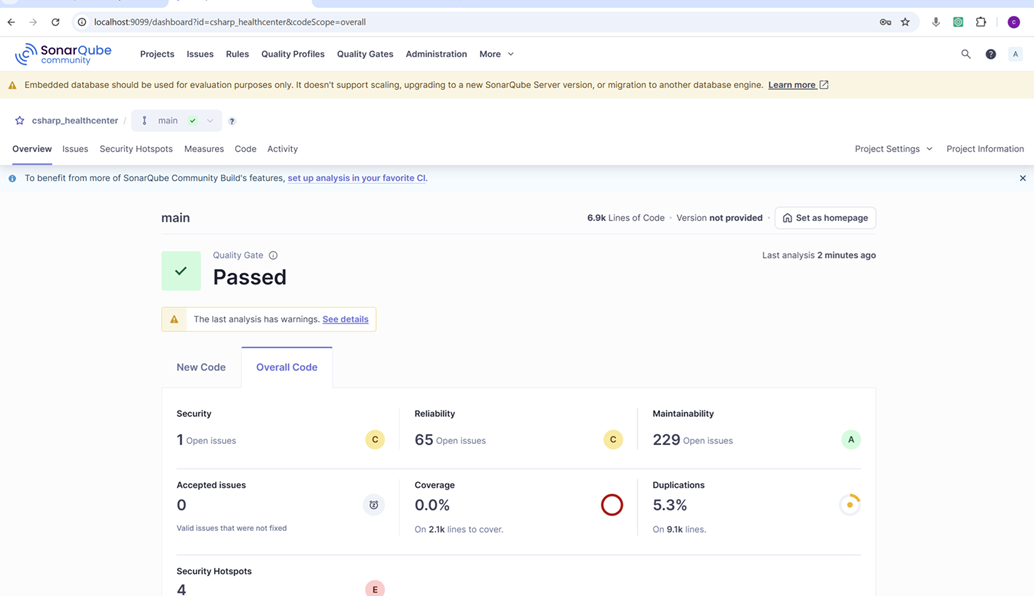Click the Learn more link
The image size is (1034, 596).
tap(798, 85)
